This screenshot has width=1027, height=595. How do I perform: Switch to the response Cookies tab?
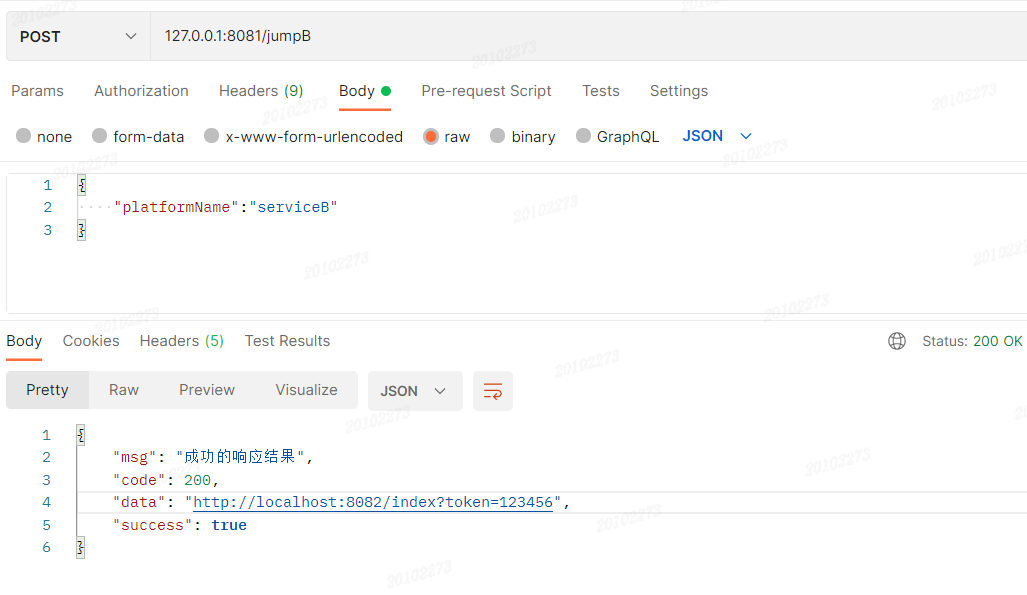[x=91, y=341]
